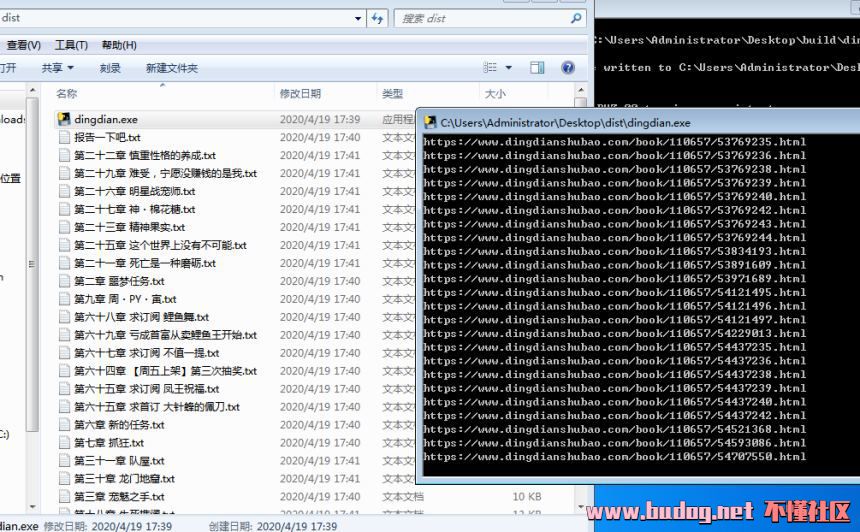
Task: Click the dingdian.exe console window title text
Action: (565, 123)
